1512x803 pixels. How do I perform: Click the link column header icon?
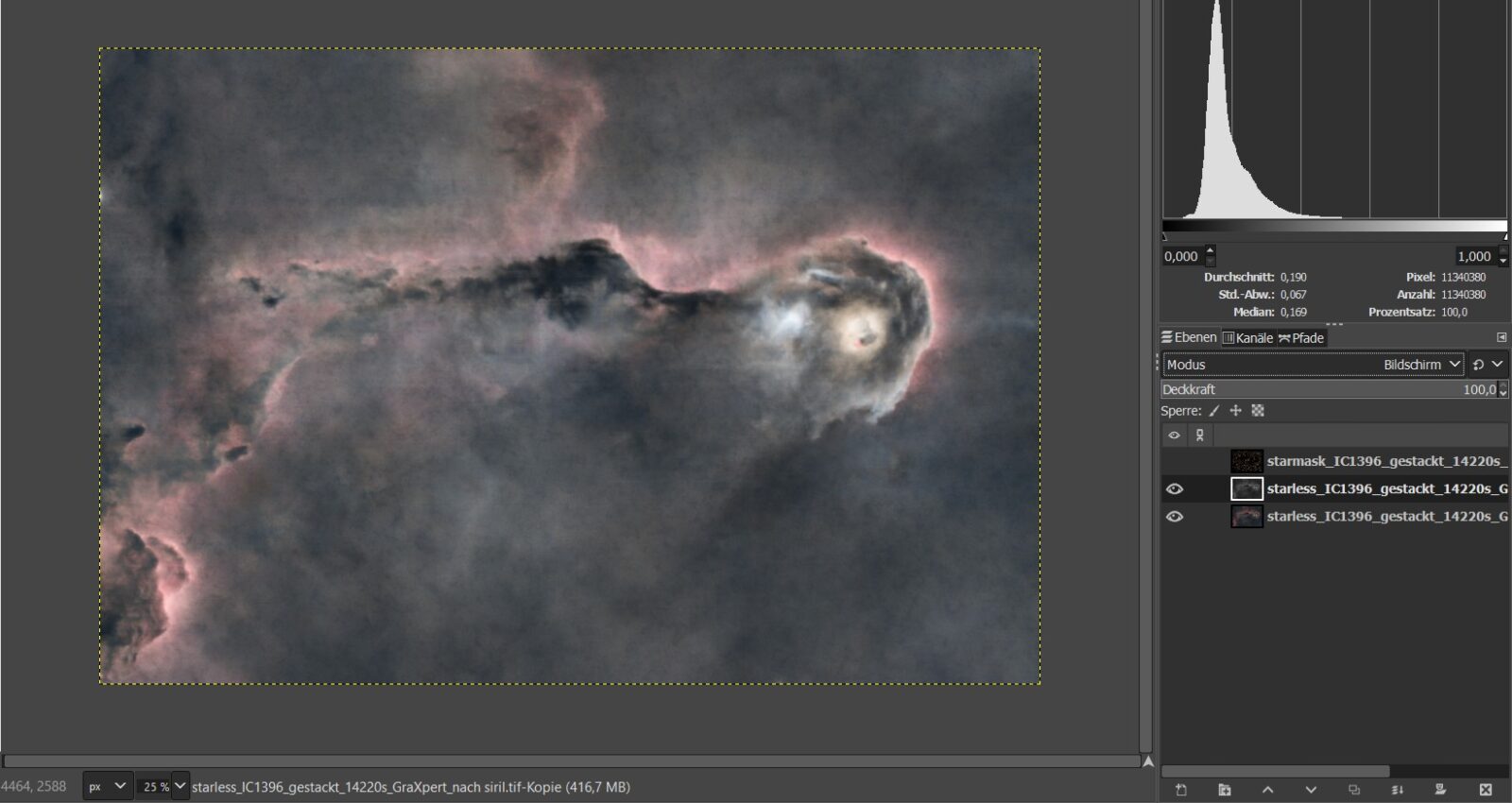point(1200,436)
